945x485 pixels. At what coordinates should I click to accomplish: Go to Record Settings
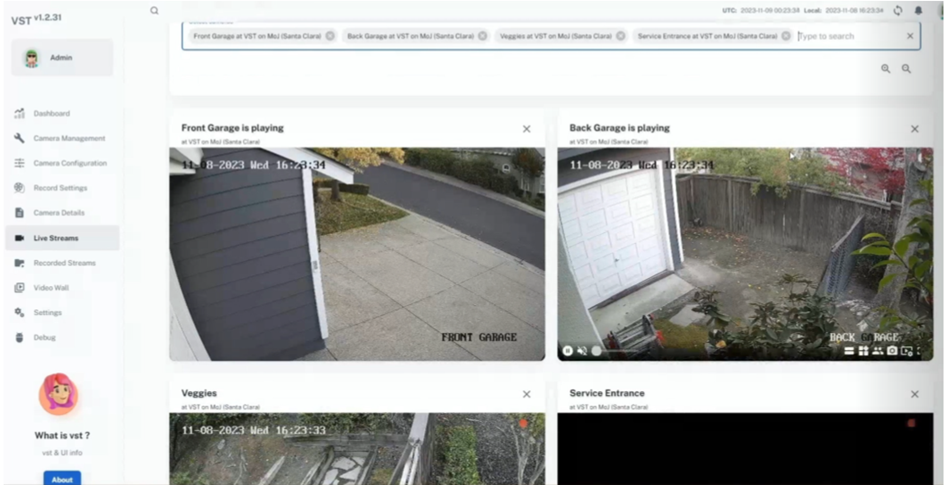(62, 188)
